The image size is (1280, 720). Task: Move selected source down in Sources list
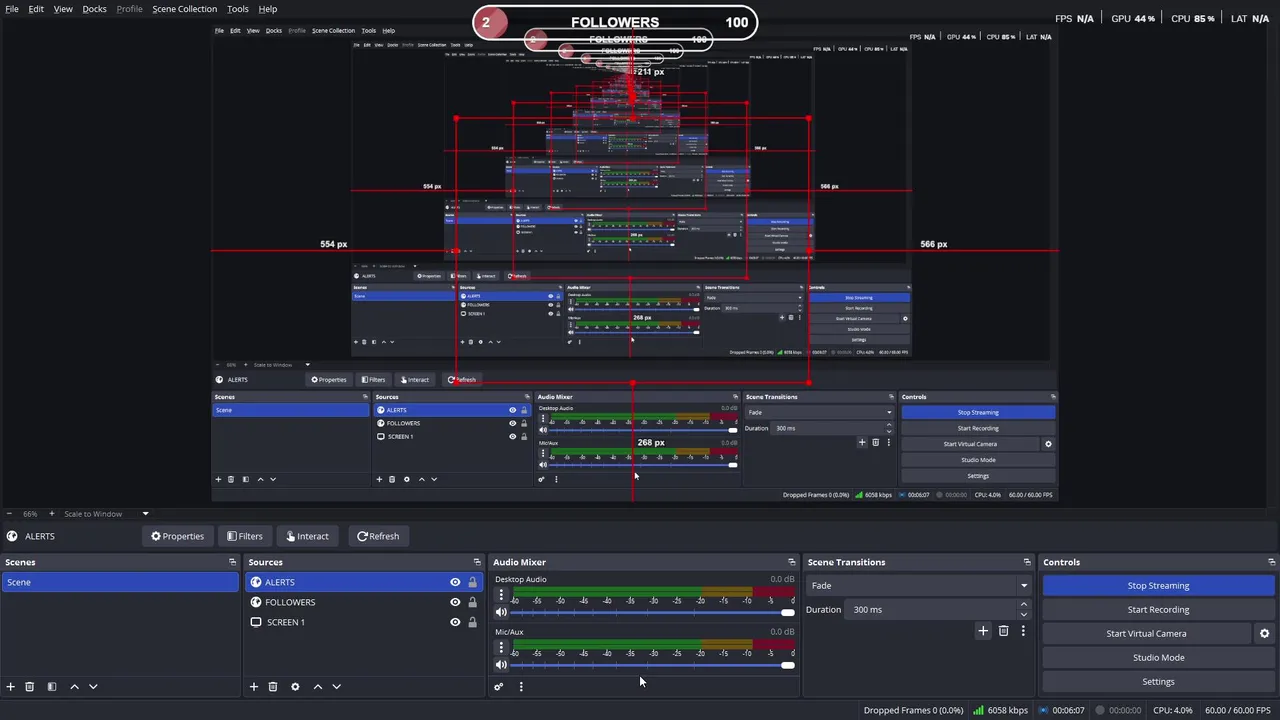click(337, 687)
